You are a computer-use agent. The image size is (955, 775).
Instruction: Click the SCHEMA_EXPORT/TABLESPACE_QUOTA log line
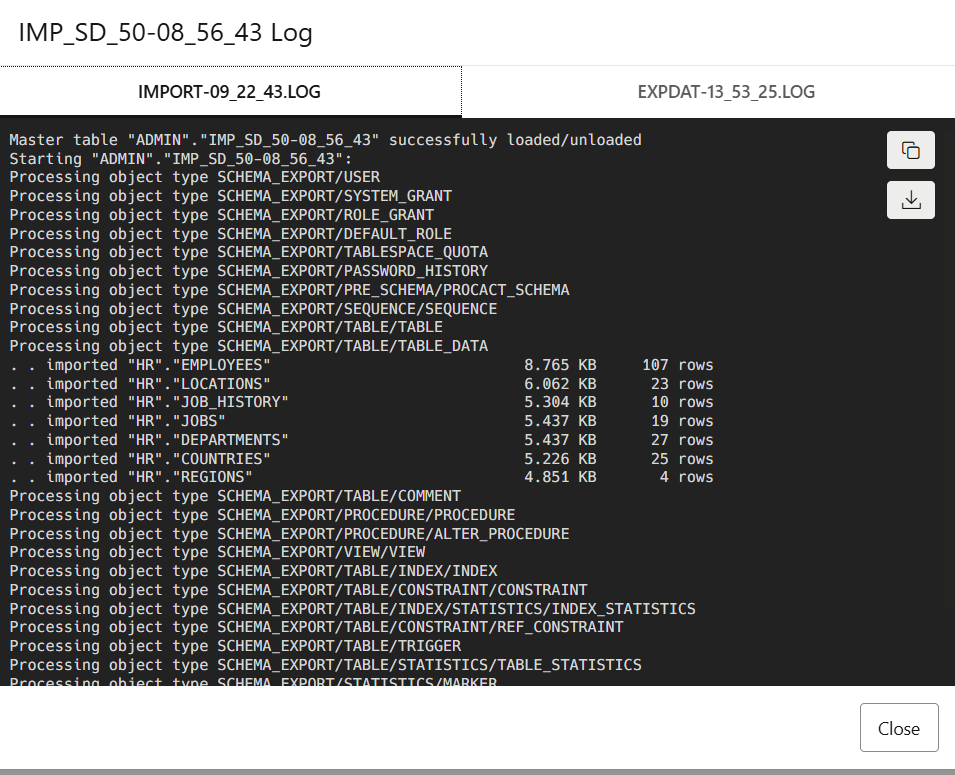[x=248, y=252]
